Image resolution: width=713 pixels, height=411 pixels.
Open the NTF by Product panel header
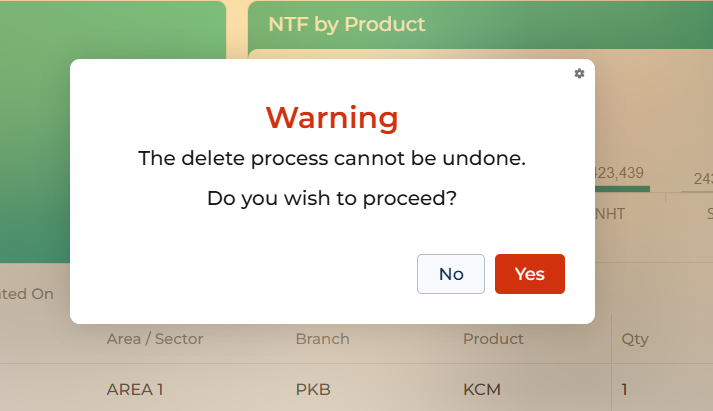[346, 25]
